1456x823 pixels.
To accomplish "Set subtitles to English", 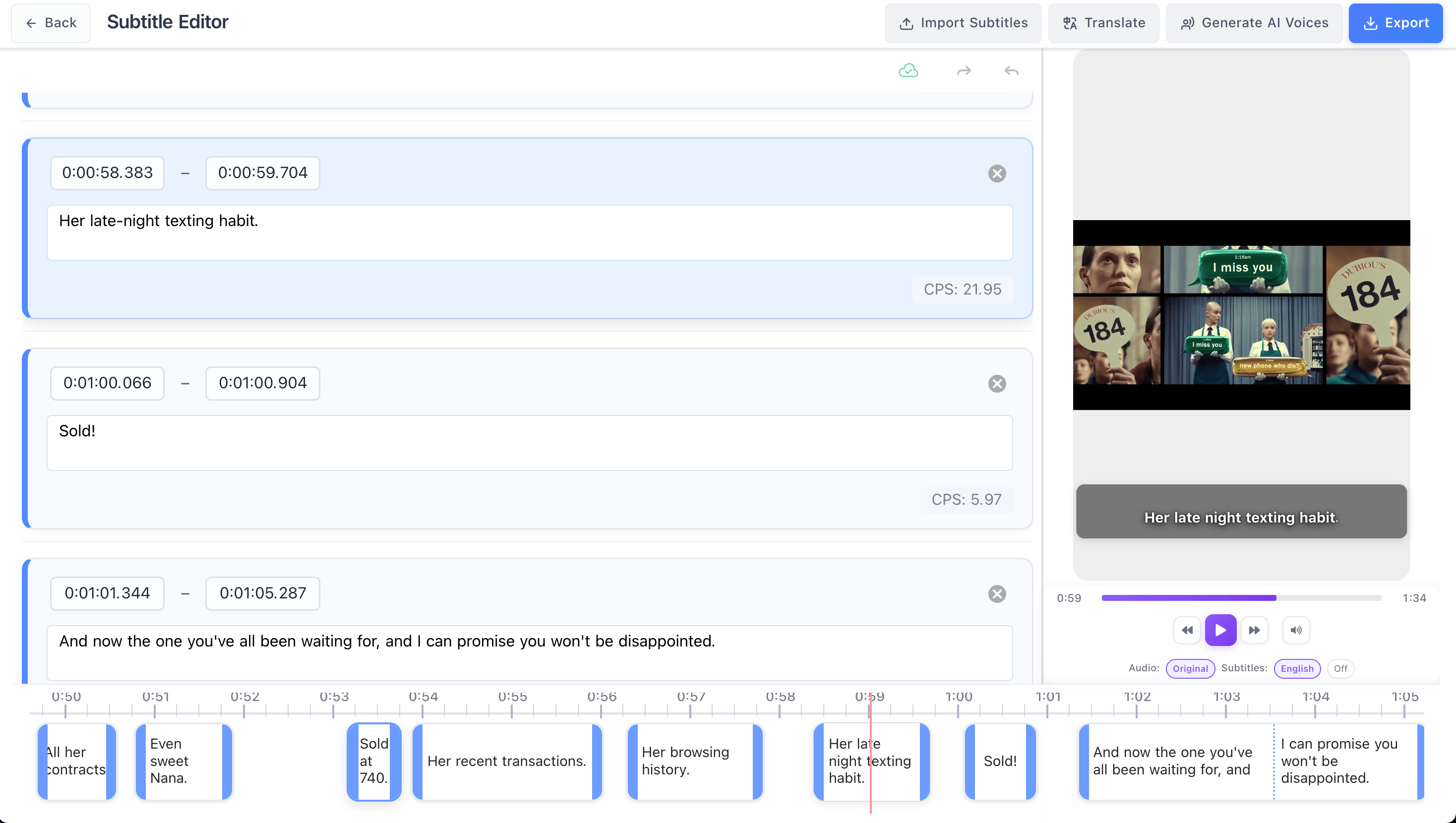I will [1297, 668].
